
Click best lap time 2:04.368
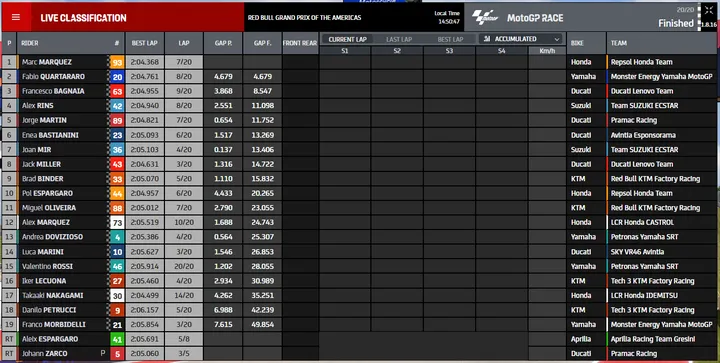point(145,62)
